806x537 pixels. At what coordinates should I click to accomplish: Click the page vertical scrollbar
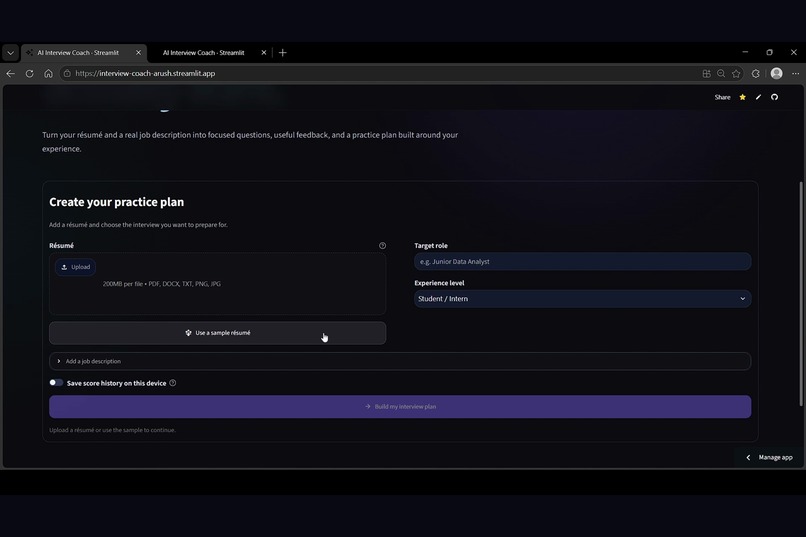pyautogui.click(x=800, y=293)
